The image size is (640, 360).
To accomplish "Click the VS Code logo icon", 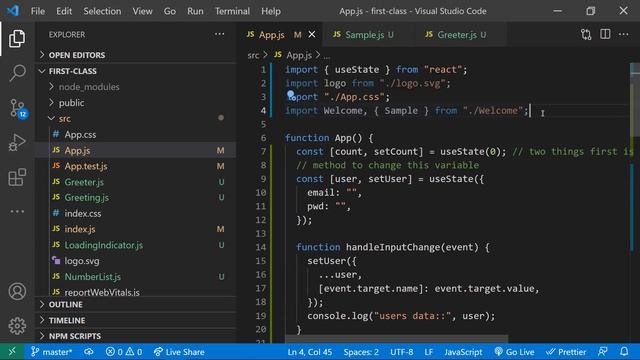I will (13, 11).
